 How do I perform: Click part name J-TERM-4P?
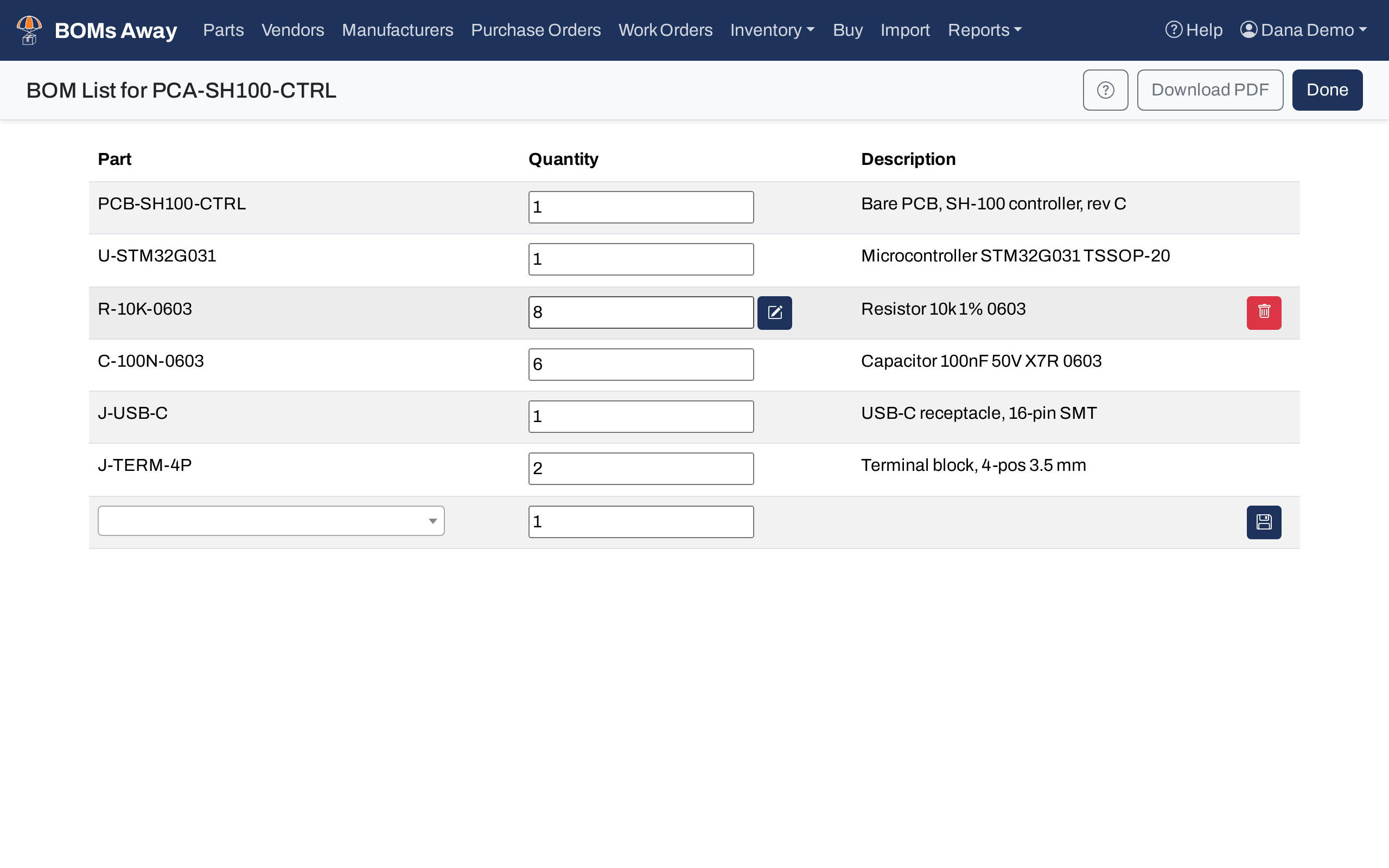coord(145,465)
